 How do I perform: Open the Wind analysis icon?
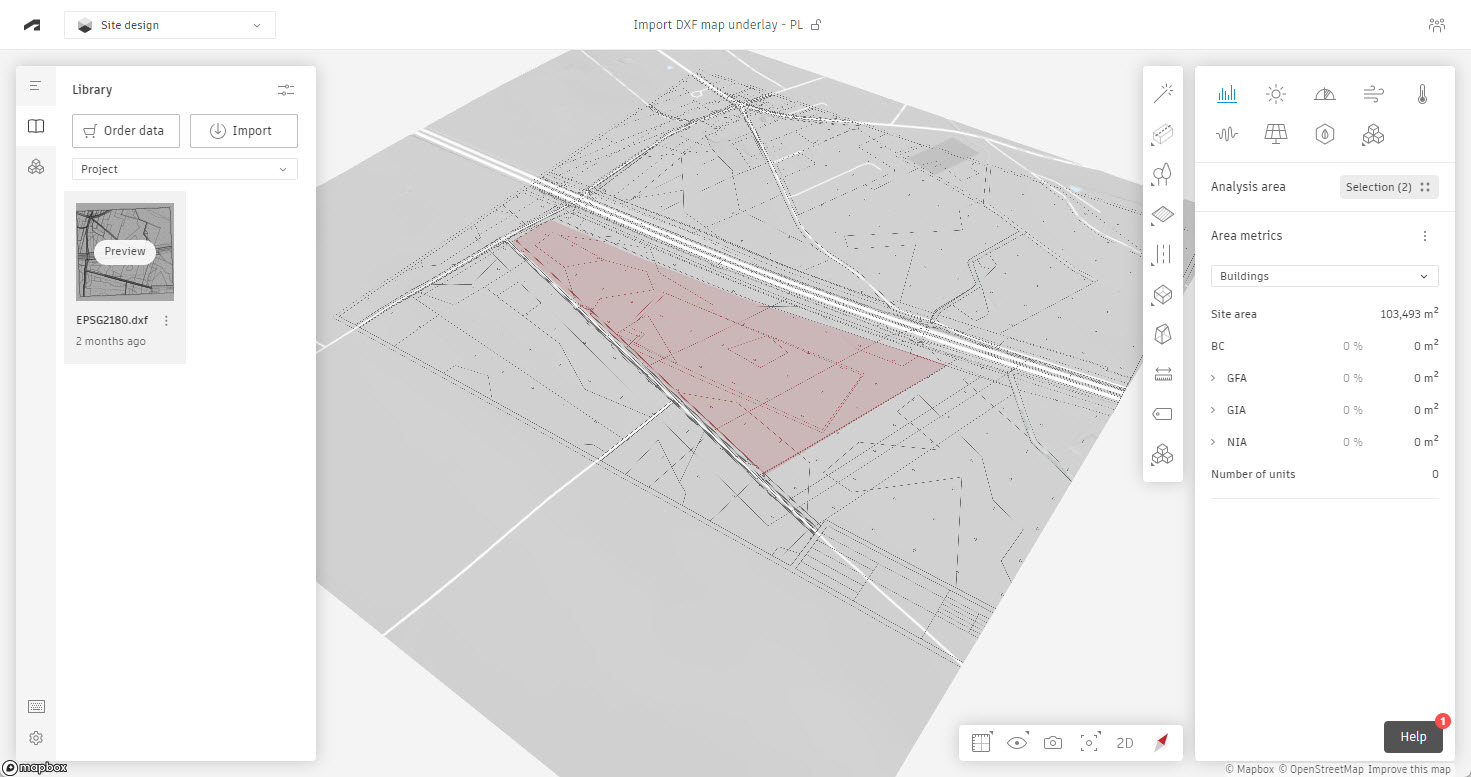pyautogui.click(x=1374, y=94)
